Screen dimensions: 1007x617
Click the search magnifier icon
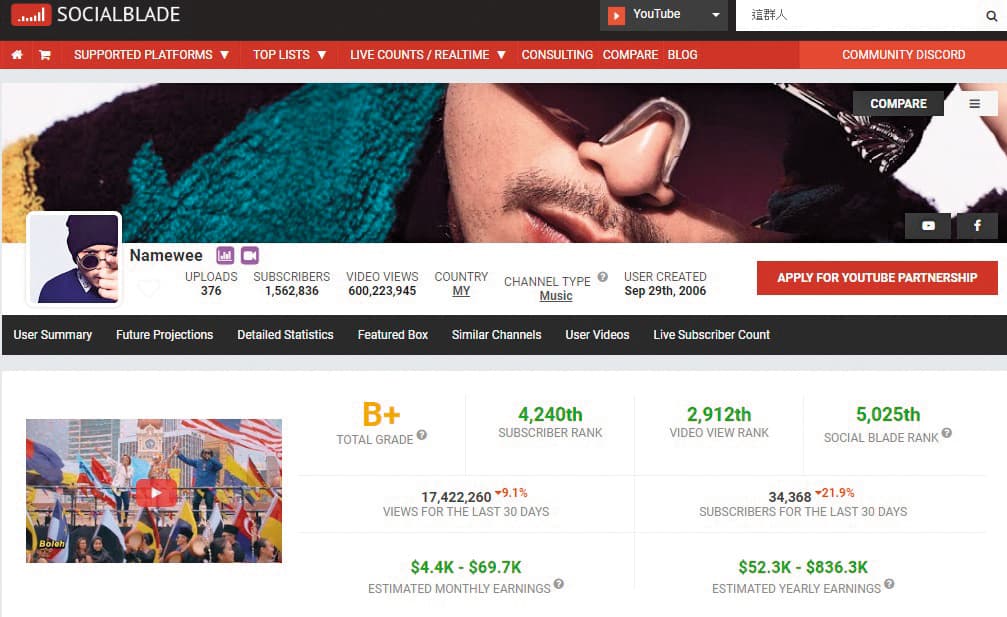[991, 16]
